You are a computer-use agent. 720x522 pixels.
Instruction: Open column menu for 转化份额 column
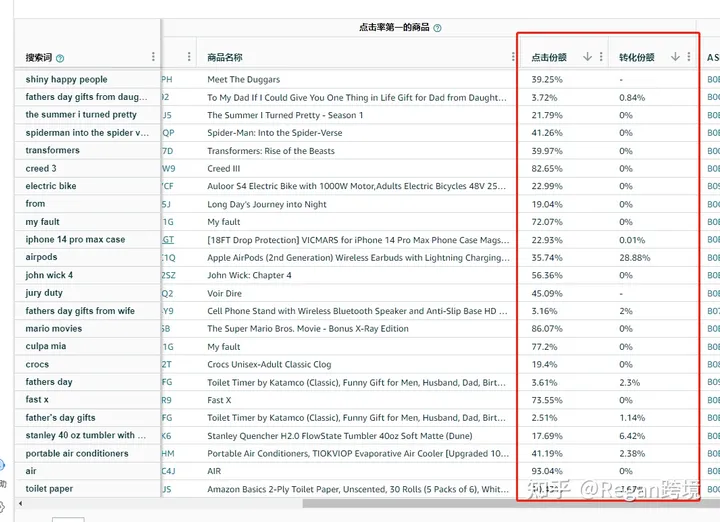point(689,57)
